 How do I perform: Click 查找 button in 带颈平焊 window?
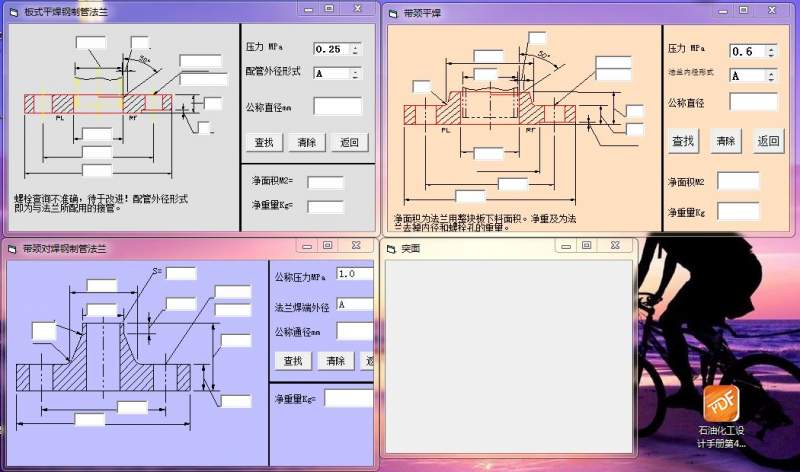(x=683, y=141)
